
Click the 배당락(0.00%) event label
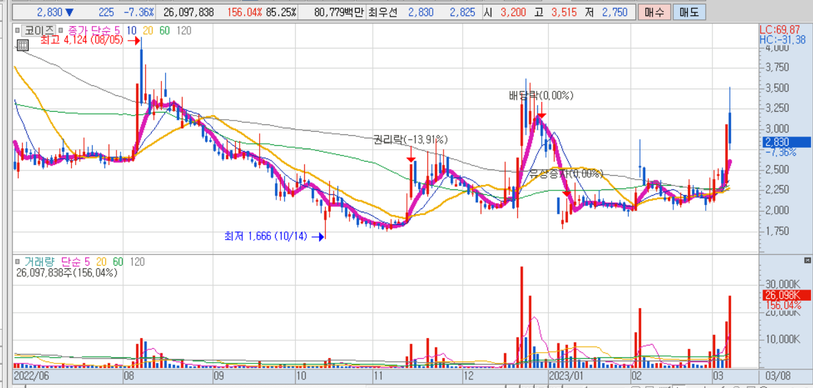(541, 95)
